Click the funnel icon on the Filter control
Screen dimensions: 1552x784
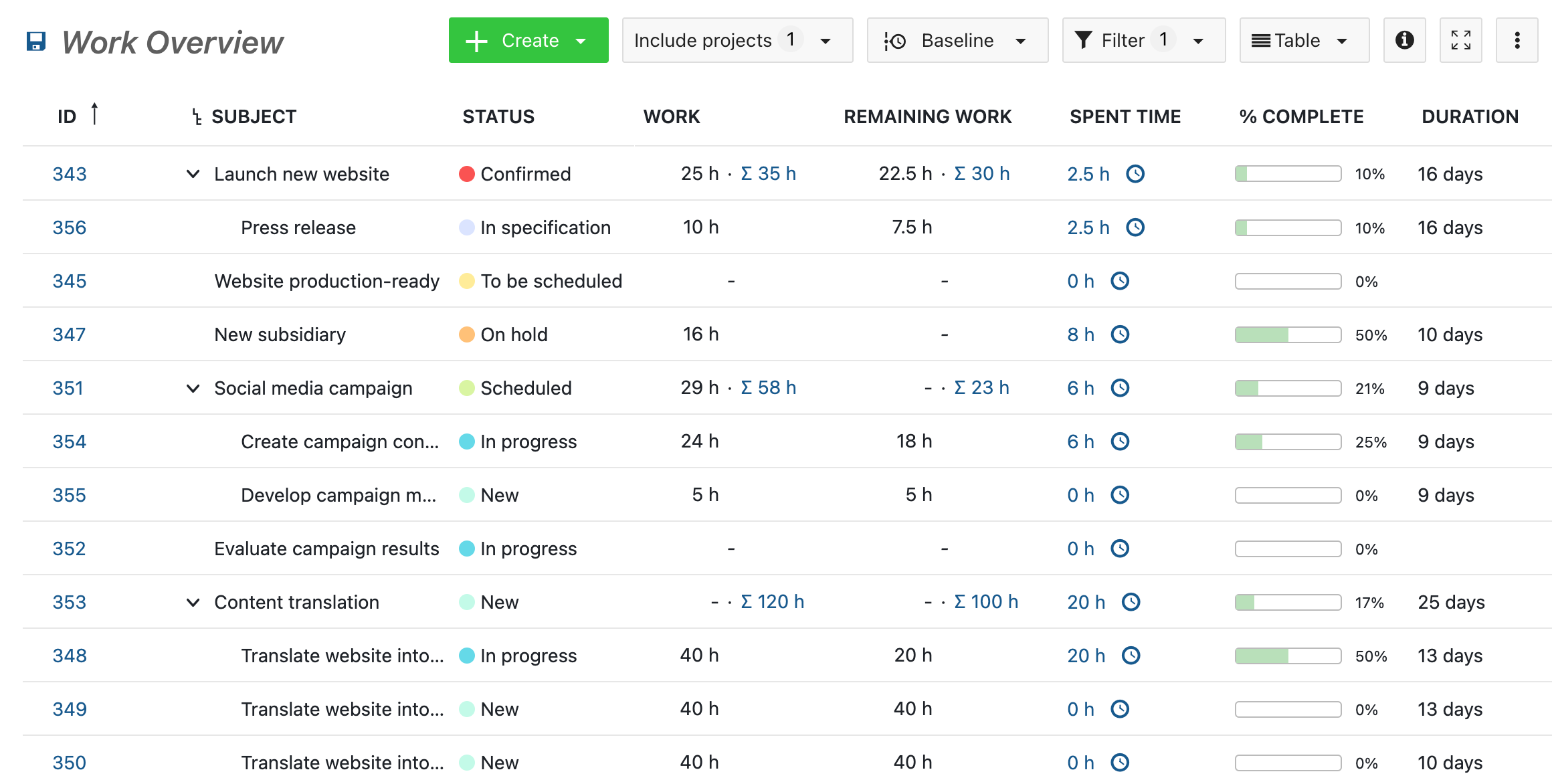1085,40
